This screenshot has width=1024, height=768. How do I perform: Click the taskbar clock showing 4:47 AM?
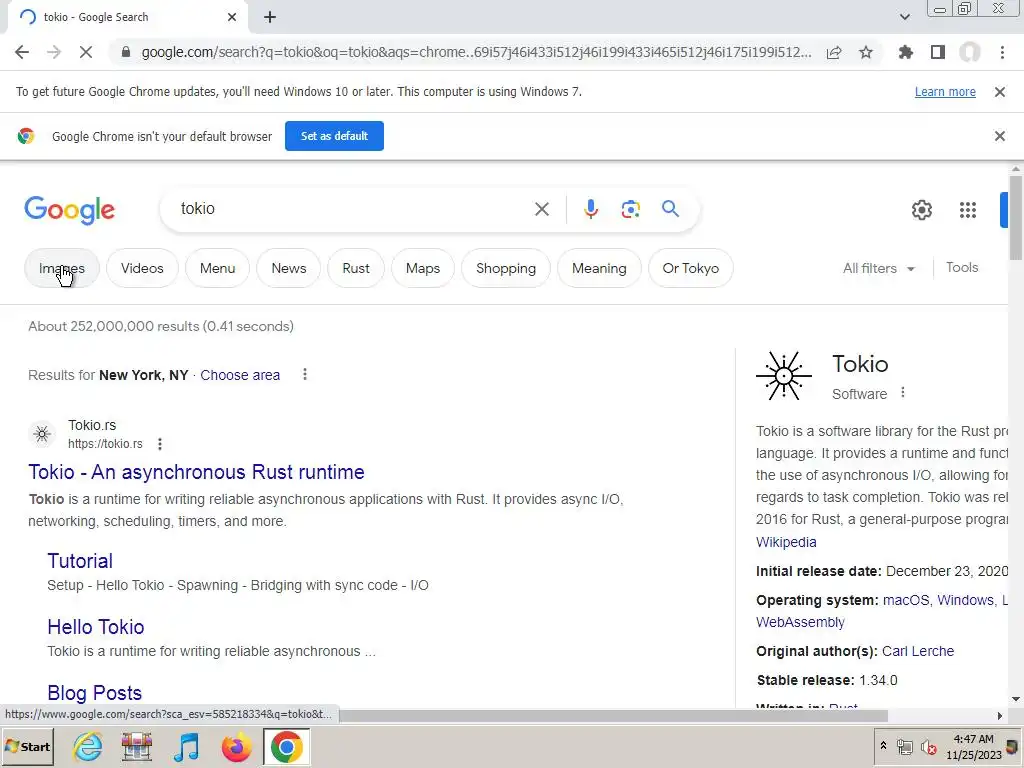973,746
